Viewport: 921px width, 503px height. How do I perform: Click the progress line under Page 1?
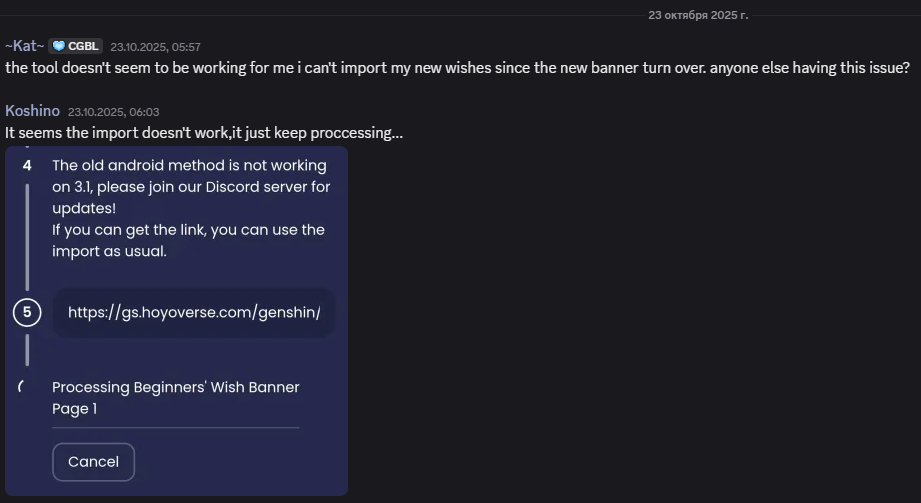pyautogui.click(x=175, y=427)
